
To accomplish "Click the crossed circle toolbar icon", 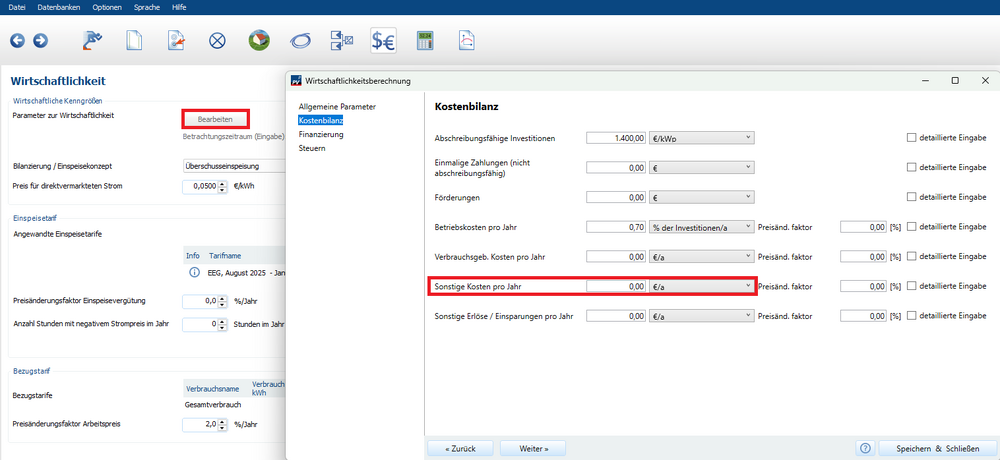I will (217, 41).
